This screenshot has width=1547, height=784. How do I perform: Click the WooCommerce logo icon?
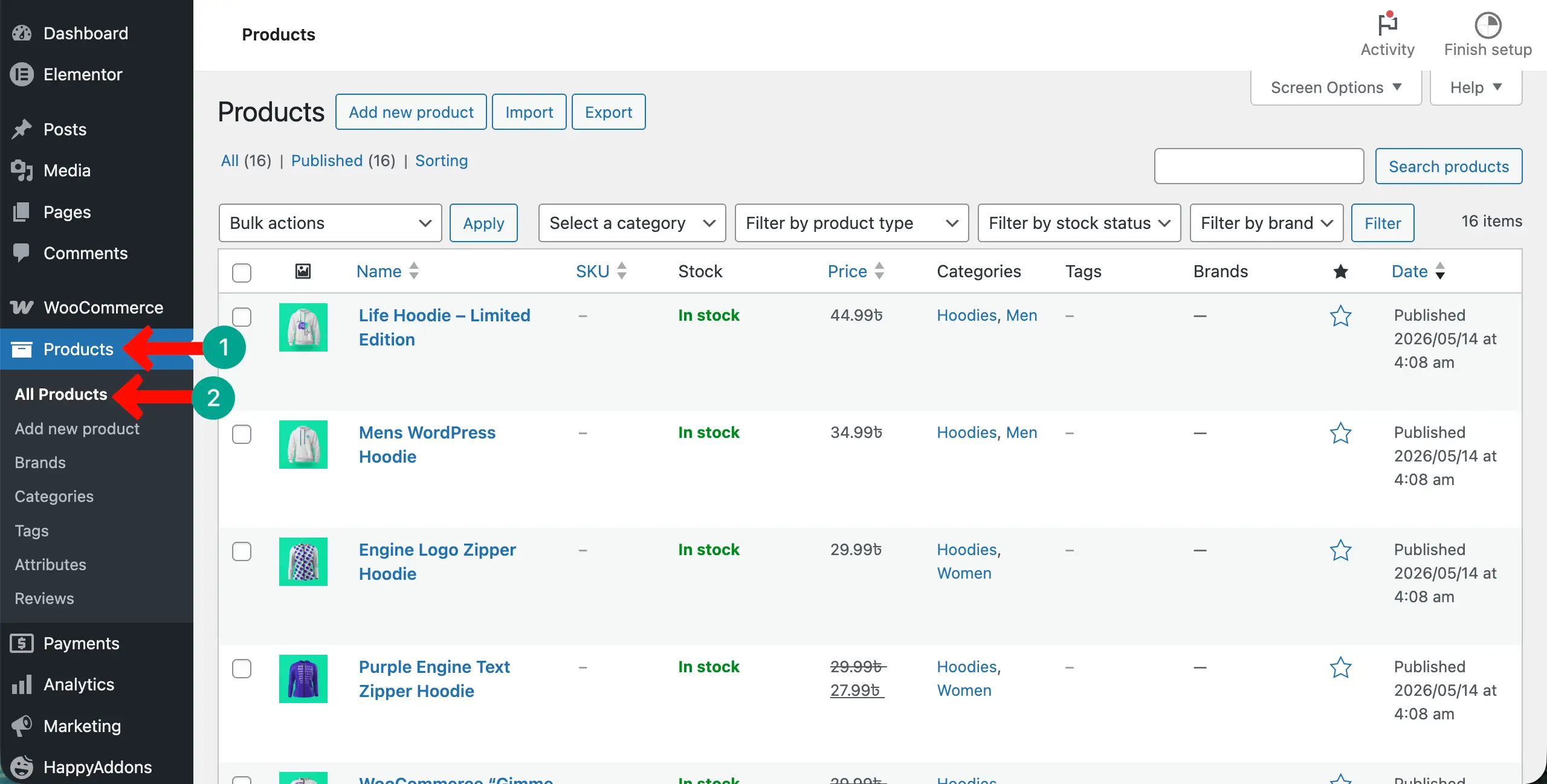pos(22,307)
